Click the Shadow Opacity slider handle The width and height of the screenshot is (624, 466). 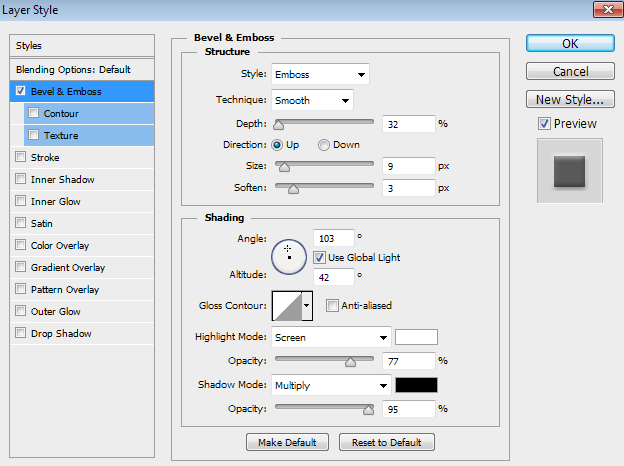pos(369,409)
